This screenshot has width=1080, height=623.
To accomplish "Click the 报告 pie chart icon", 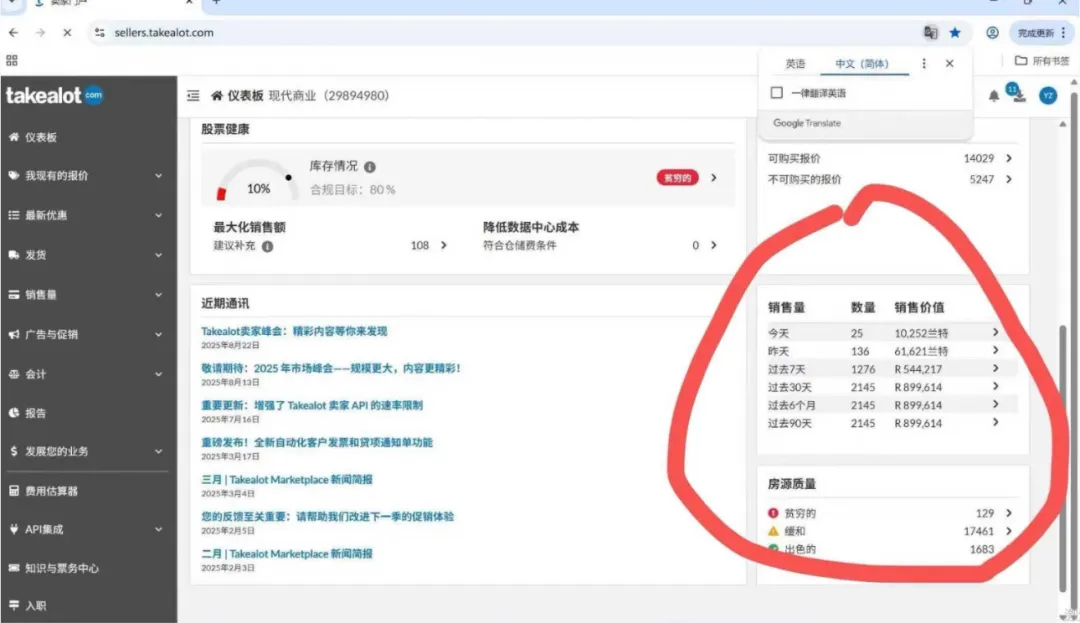I will (x=14, y=413).
